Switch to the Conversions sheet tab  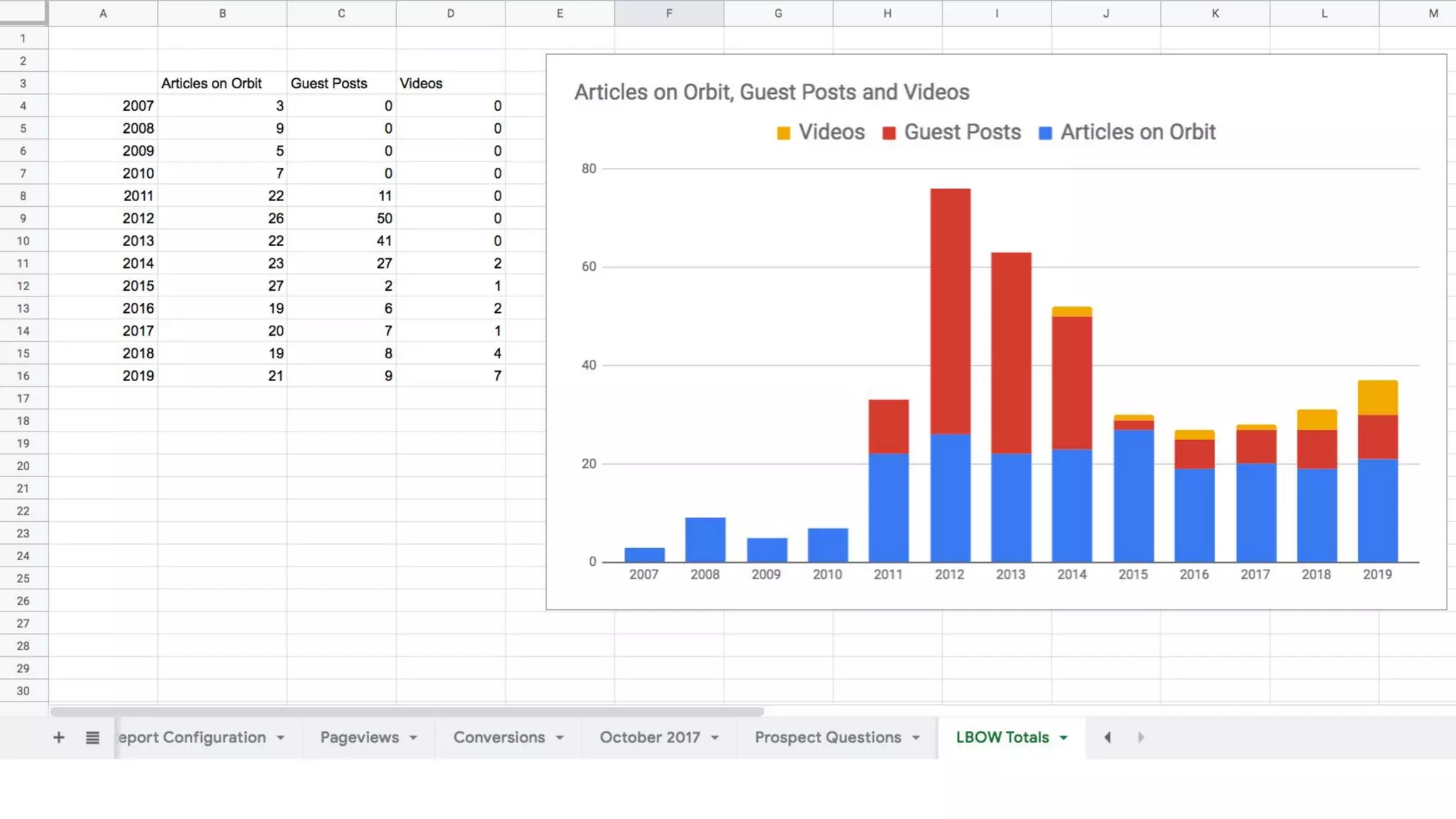pos(498,737)
